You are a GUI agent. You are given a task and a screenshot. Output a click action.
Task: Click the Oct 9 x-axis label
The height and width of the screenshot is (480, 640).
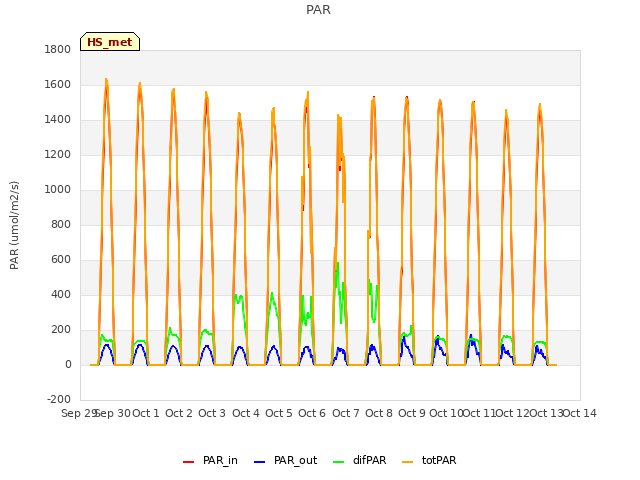tap(412, 413)
